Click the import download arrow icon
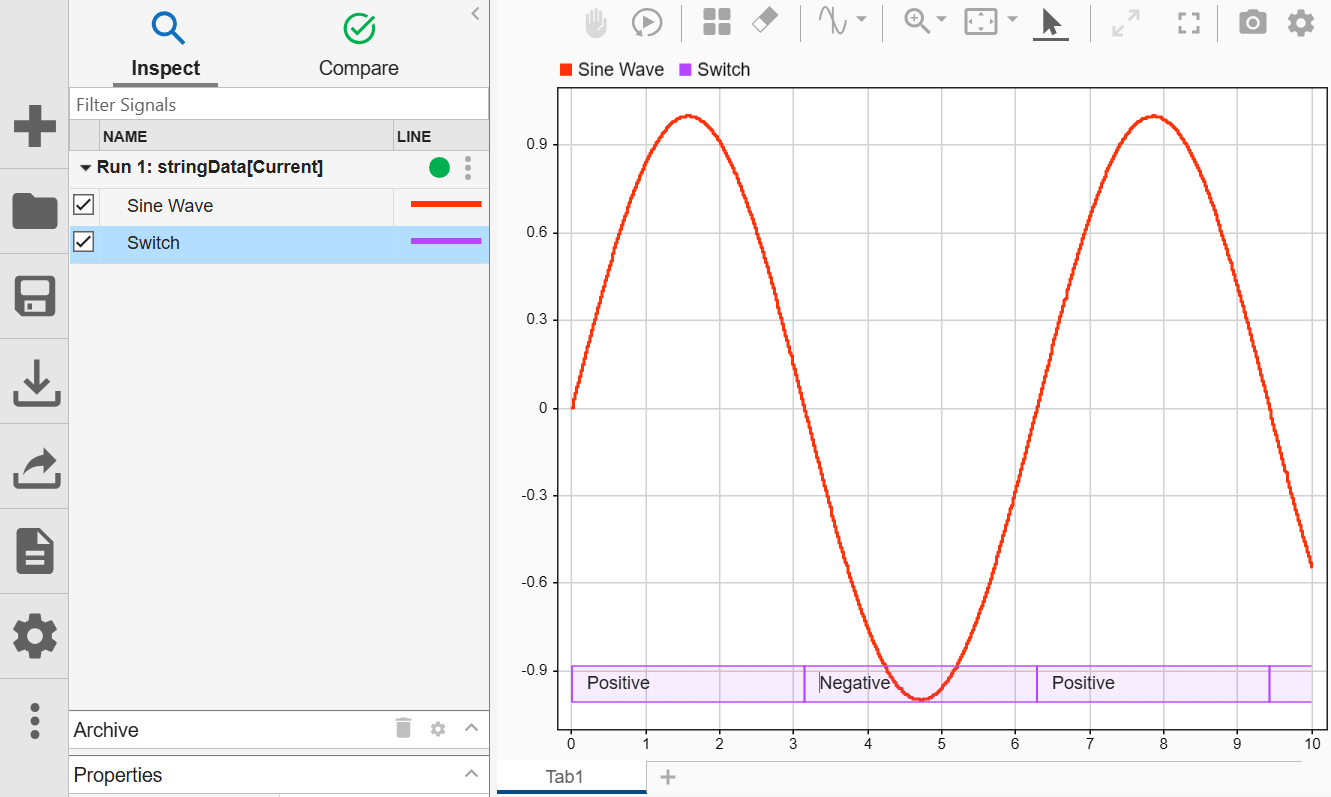 [x=36, y=383]
